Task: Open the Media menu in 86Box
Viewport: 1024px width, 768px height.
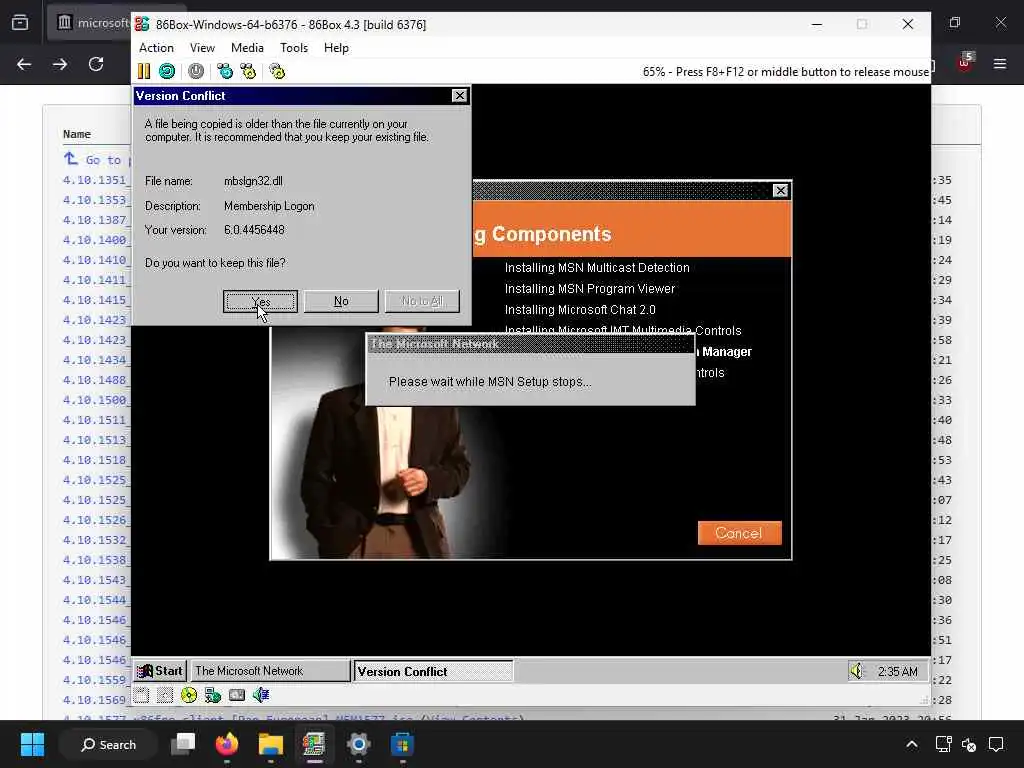Action: (x=248, y=48)
